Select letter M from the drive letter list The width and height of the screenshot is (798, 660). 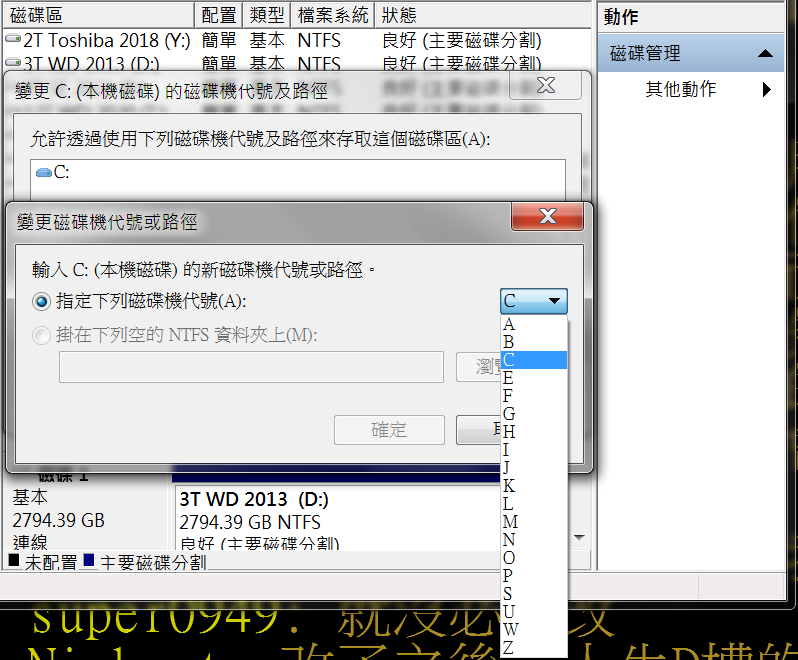(x=510, y=521)
